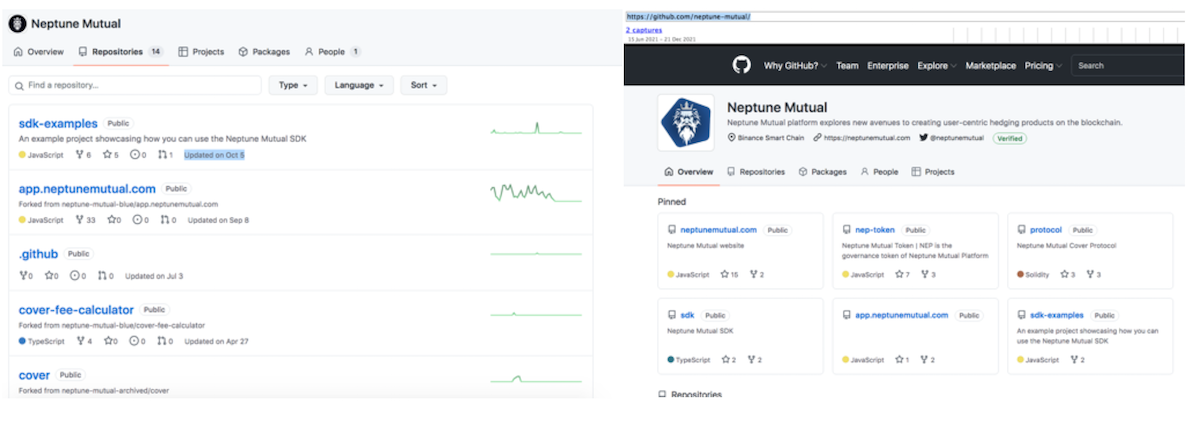Screen dimensions: 1200x425
Task: Click the pull request icon on the .github row
Action: 102,276
